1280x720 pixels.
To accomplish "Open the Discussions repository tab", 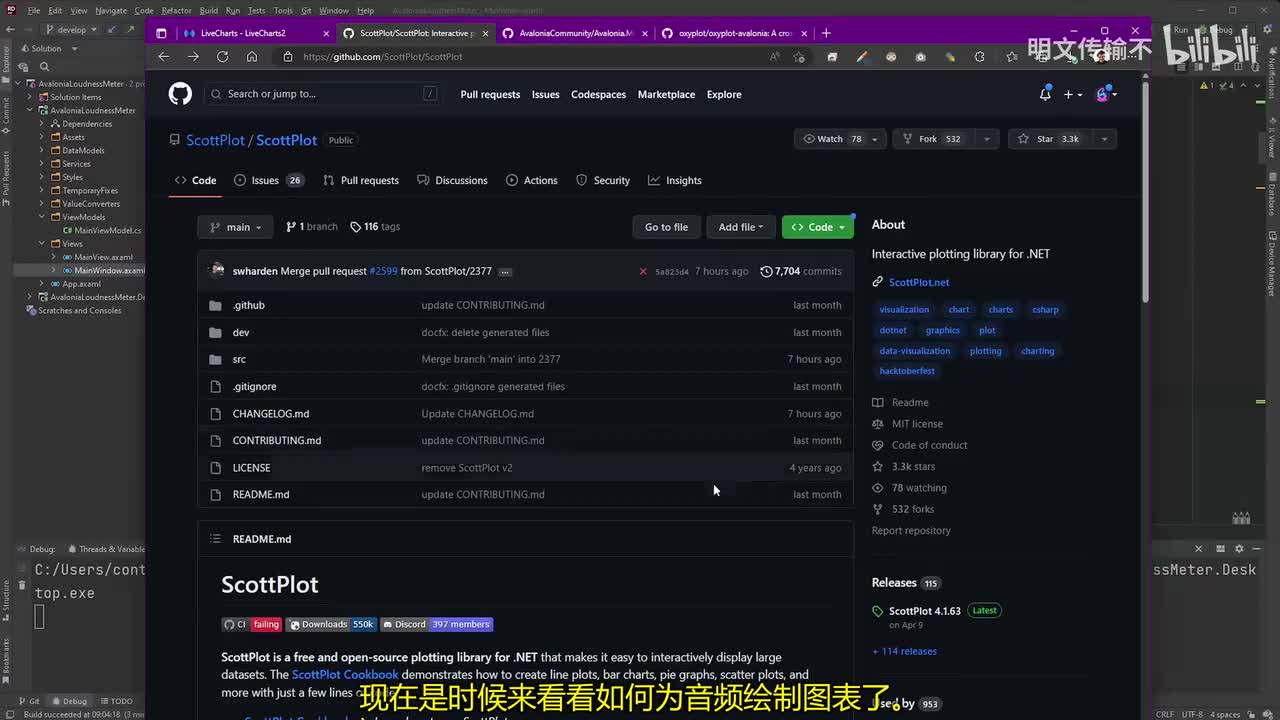I will [x=452, y=180].
